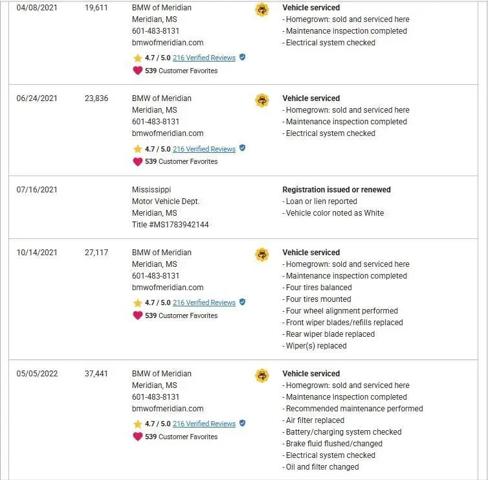Image resolution: width=488 pixels, height=480 pixels.
Task: Click bmwofmeridian.com in the 19,611 mileage row
Action: pyautogui.click(x=168, y=42)
